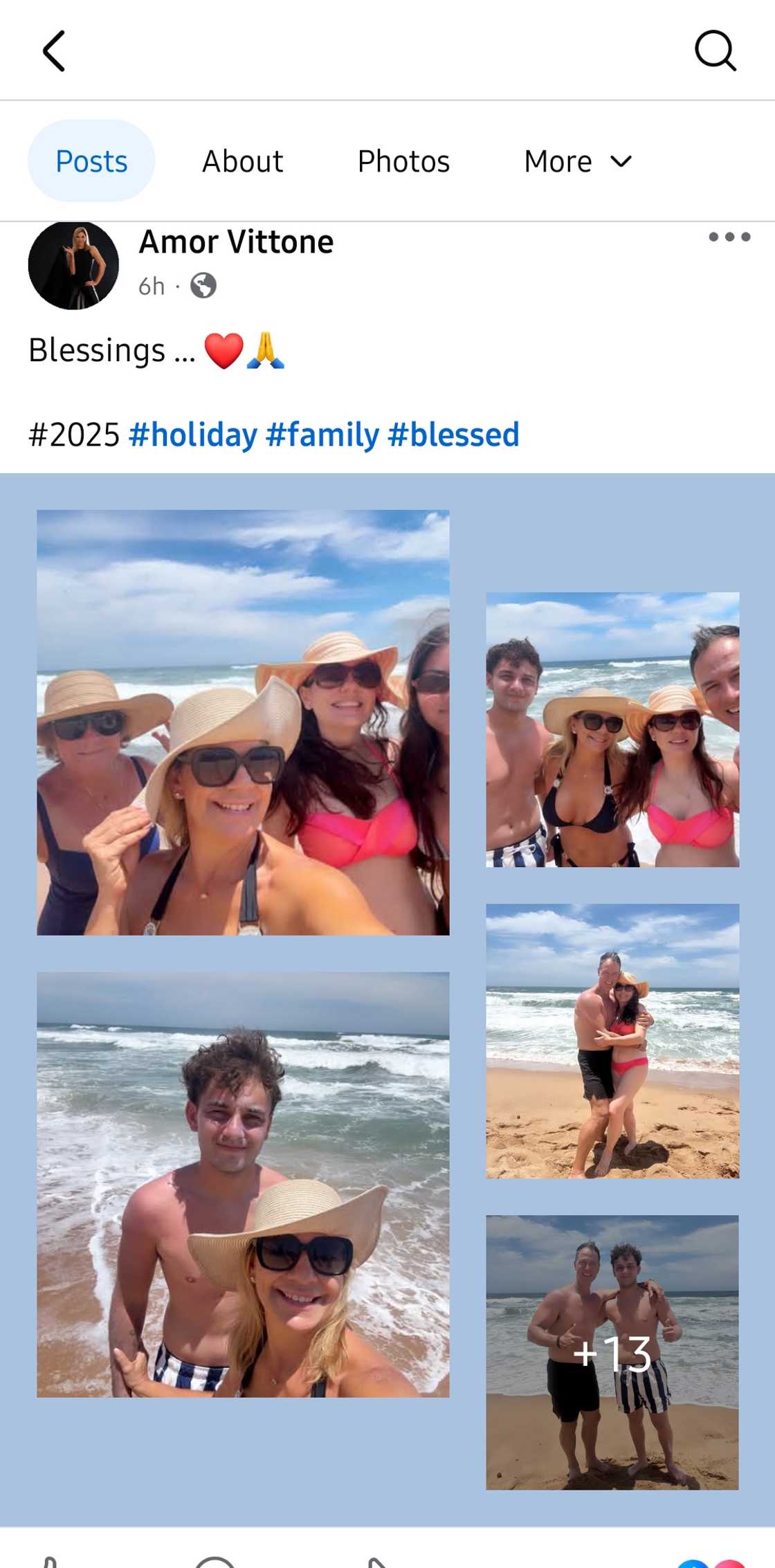
Task: Tap the public globe privacy icon
Action: point(203,285)
